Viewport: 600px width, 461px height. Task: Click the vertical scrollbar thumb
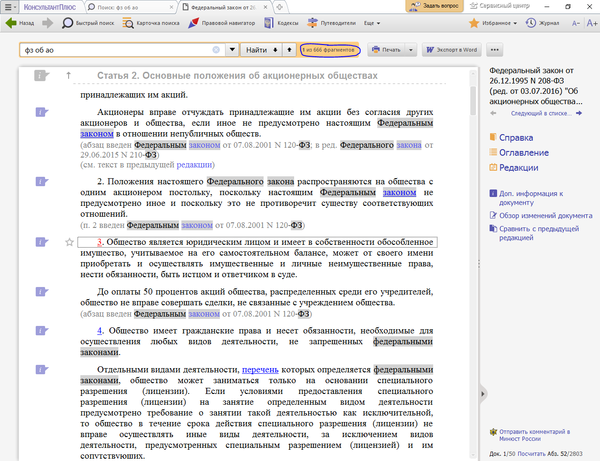pos(473,100)
